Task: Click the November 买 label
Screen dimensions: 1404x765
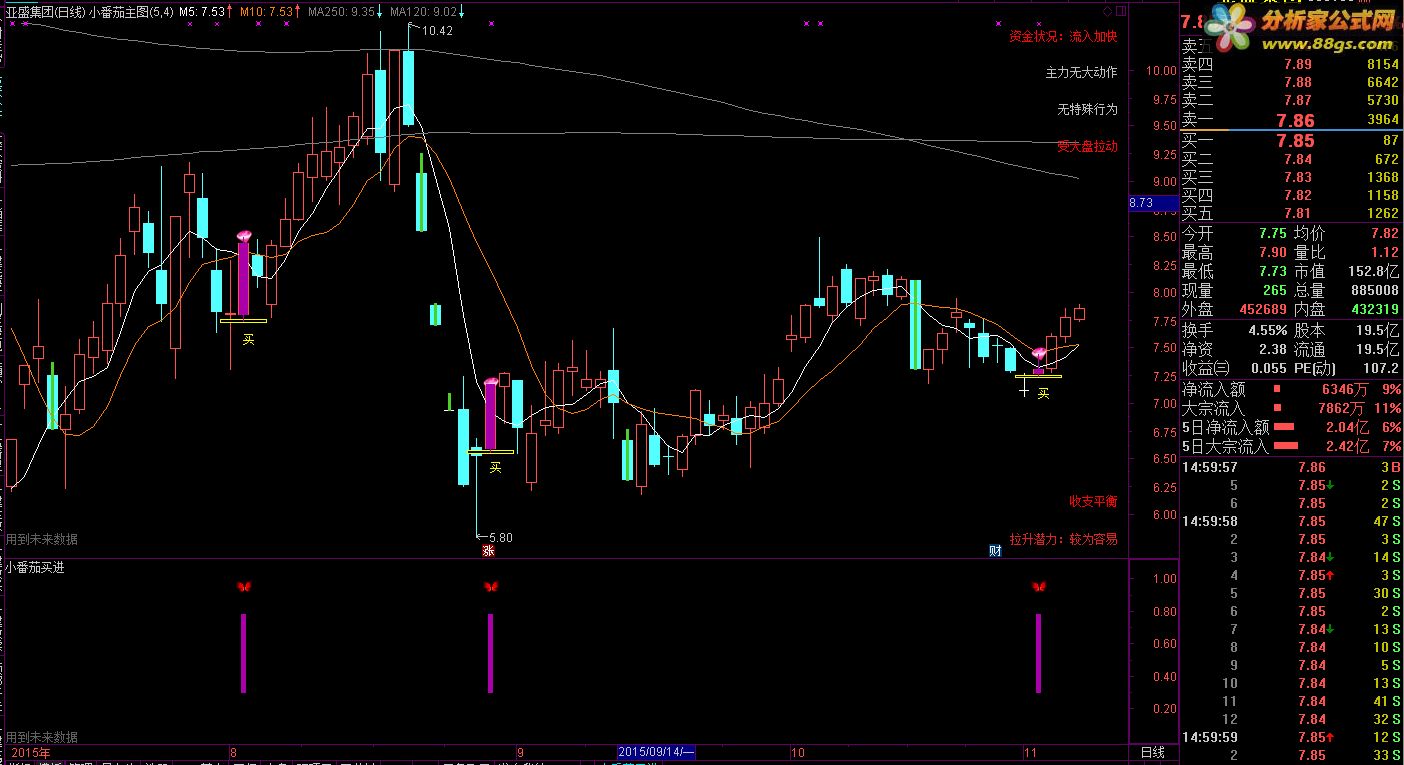Action: tap(1044, 393)
